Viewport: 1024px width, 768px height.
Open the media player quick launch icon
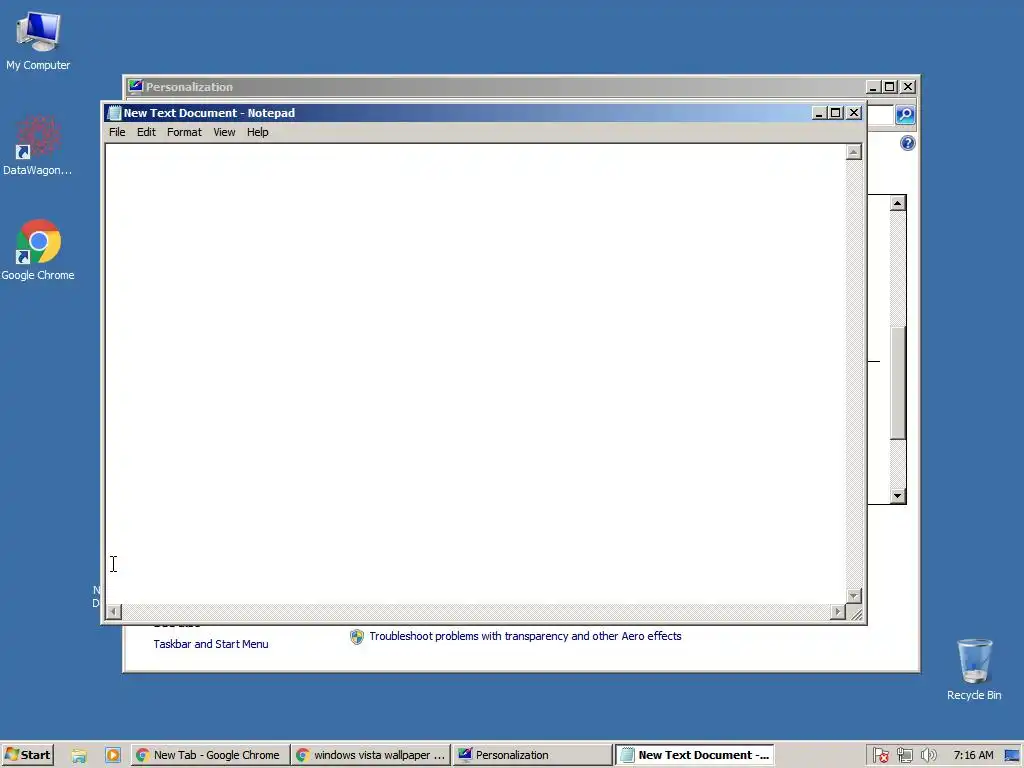click(112, 756)
